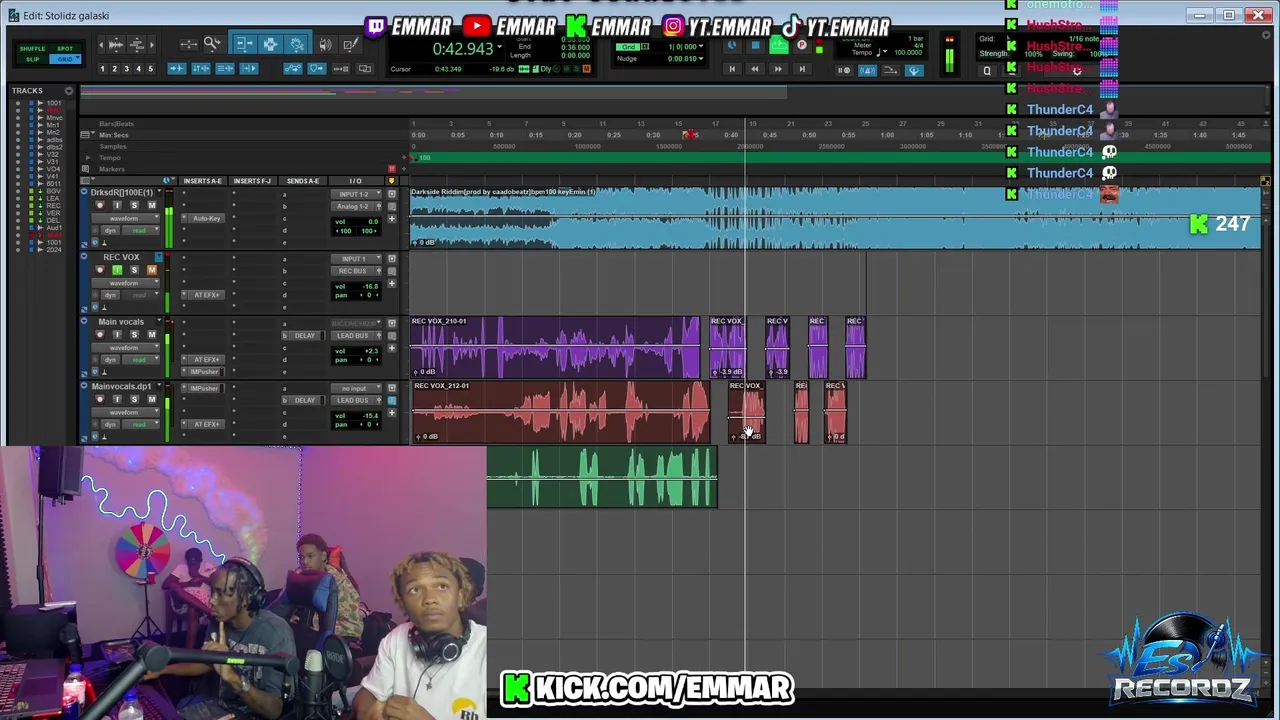The width and height of the screenshot is (1280, 720).
Task: Click horizontal audio zoom waveform button
Action: pos(115,44)
